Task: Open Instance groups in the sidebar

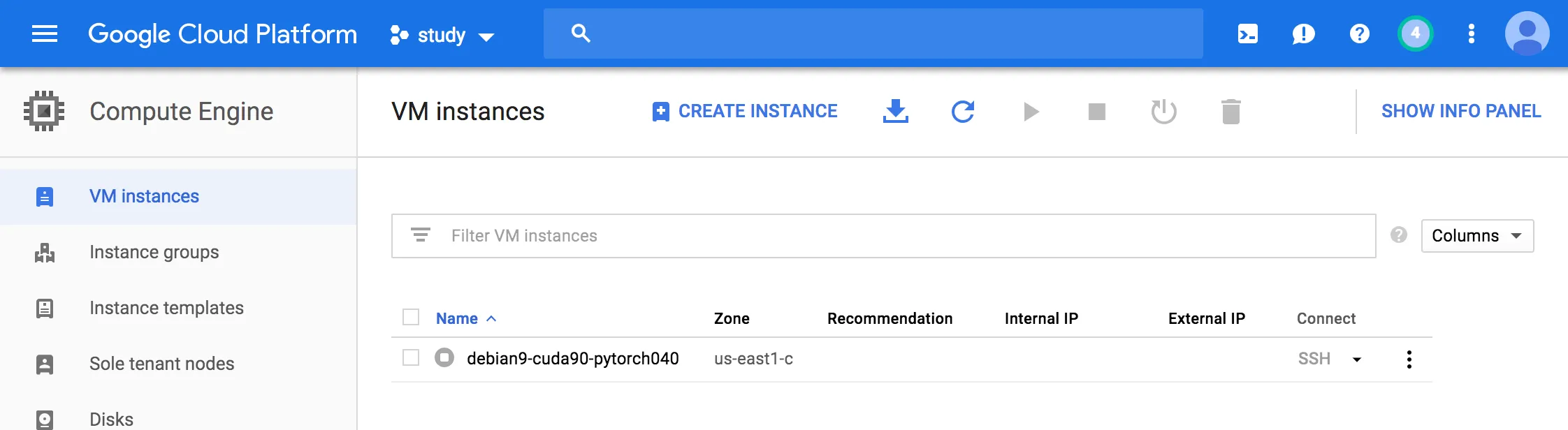Action: click(x=154, y=252)
